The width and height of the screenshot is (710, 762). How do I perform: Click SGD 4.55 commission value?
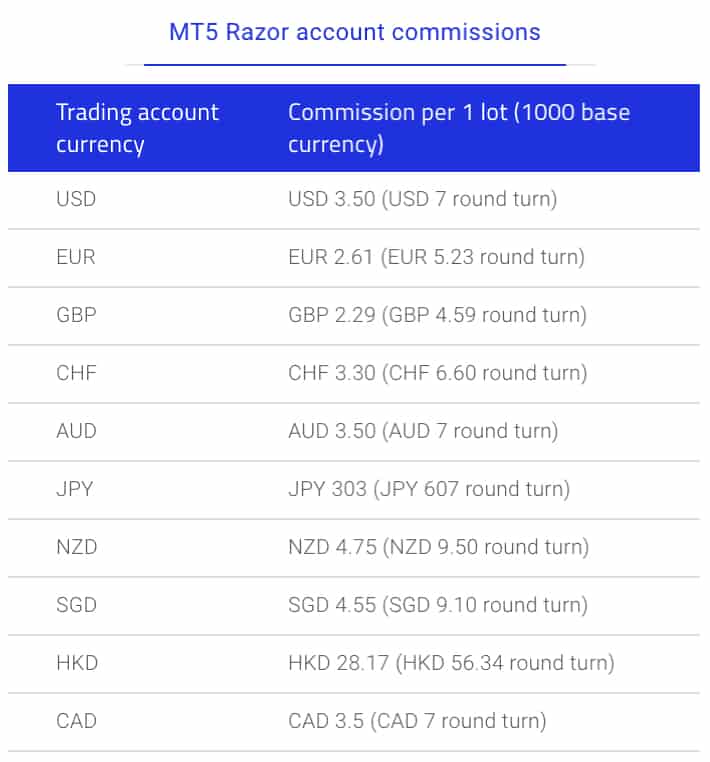pos(438,605)
